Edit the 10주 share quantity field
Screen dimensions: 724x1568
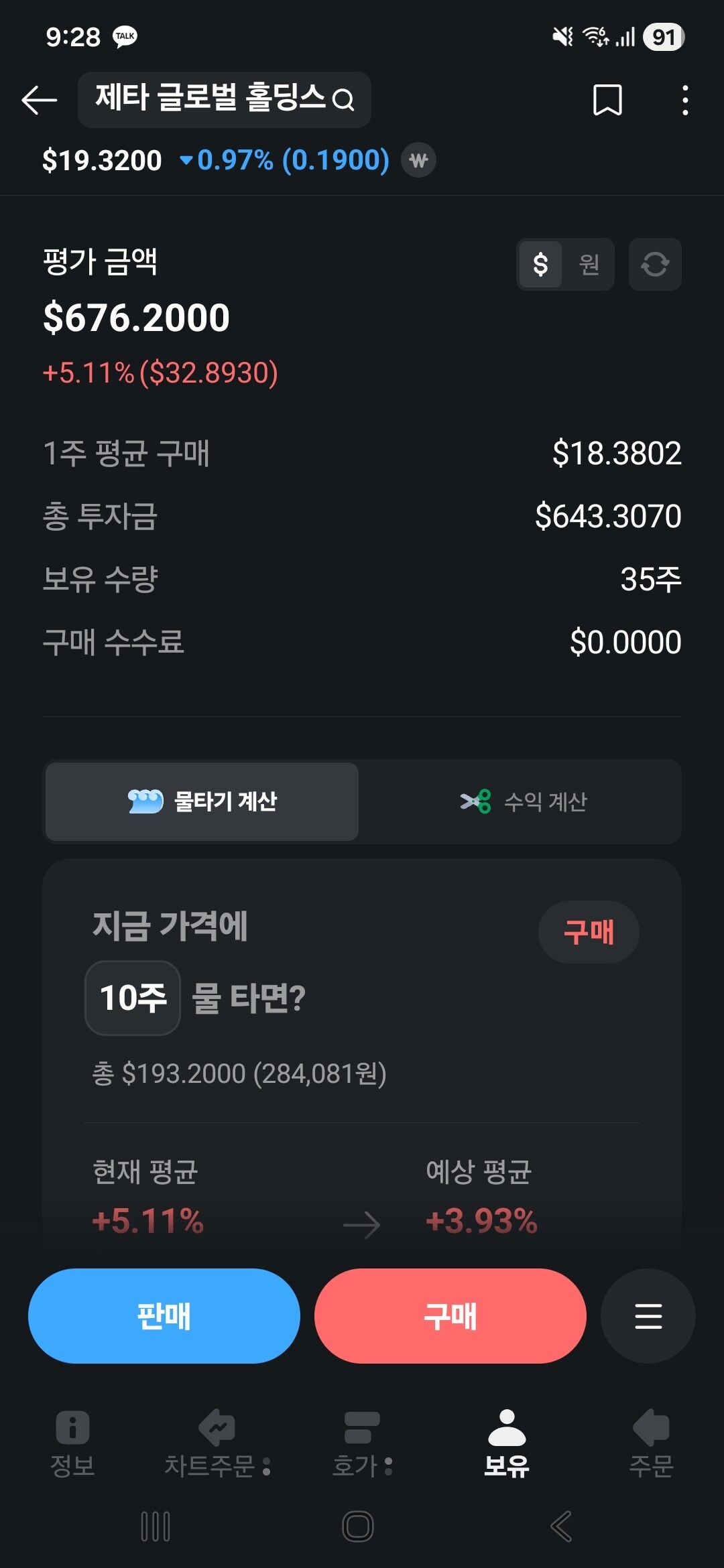click(x=133, y=998)
